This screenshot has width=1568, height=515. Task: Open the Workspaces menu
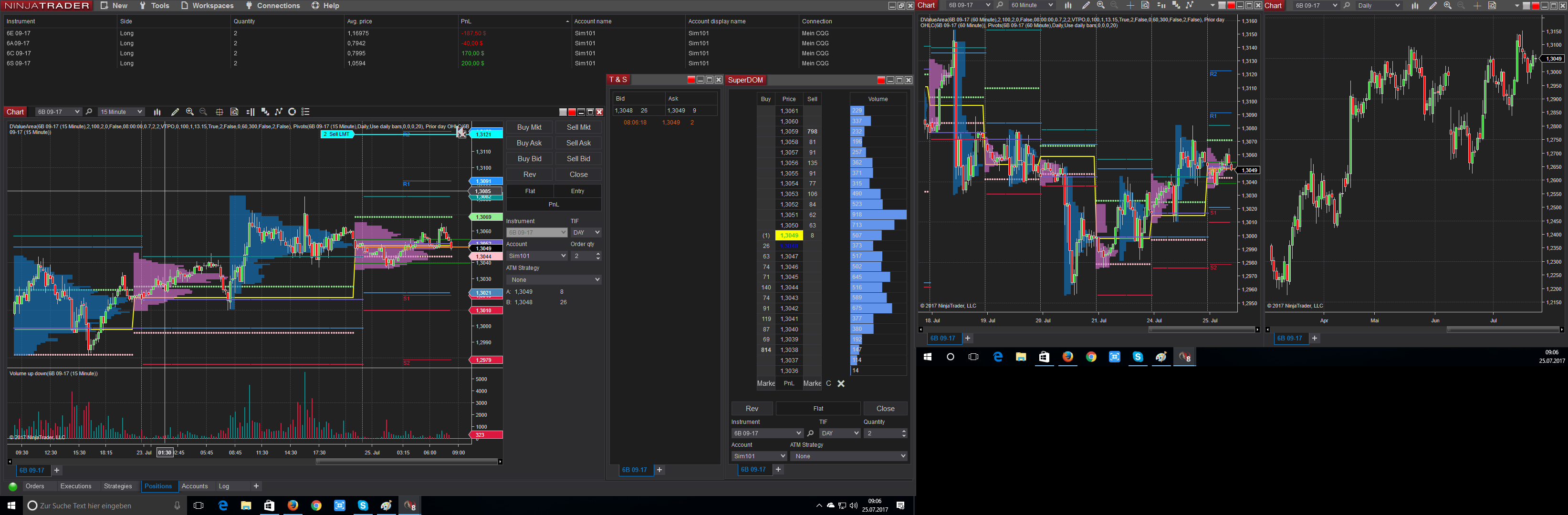point(207,5)
